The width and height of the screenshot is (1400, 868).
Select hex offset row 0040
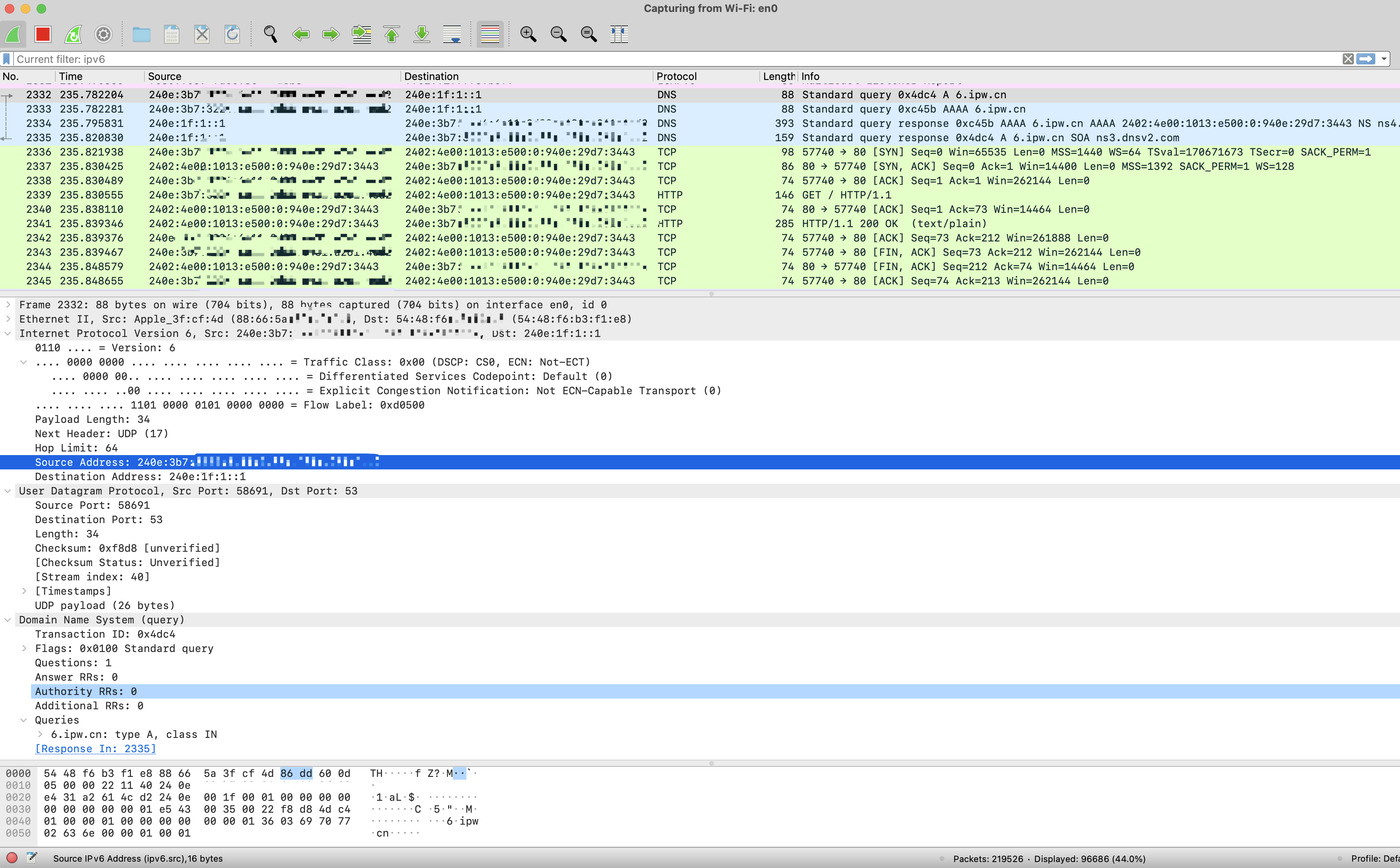coord(18,821)
